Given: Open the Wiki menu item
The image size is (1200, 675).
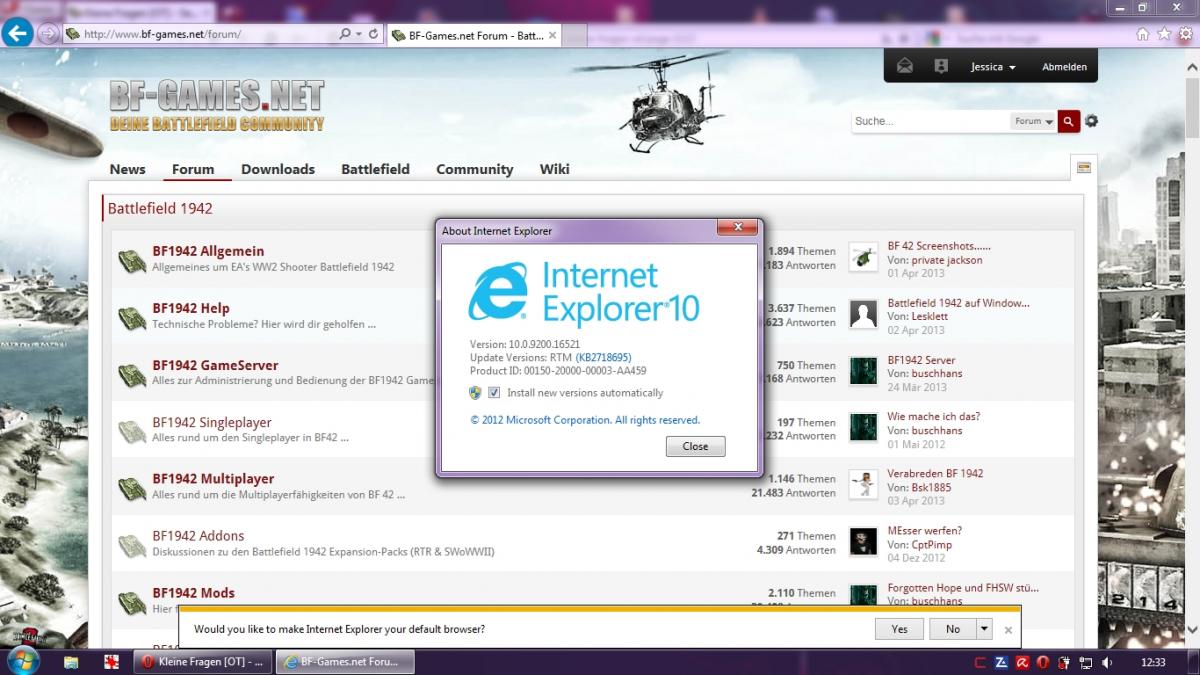Looking at the screenshot, I should (554, 169).
